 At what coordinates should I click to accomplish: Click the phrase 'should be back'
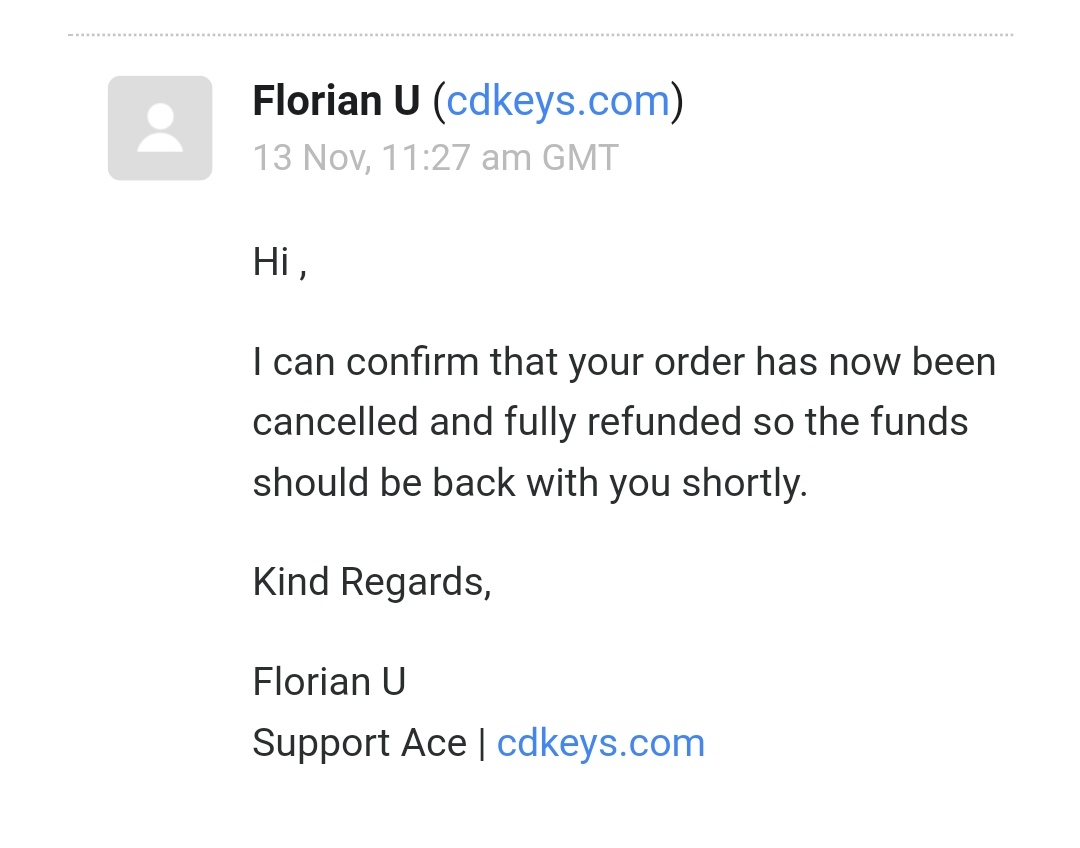384,482
